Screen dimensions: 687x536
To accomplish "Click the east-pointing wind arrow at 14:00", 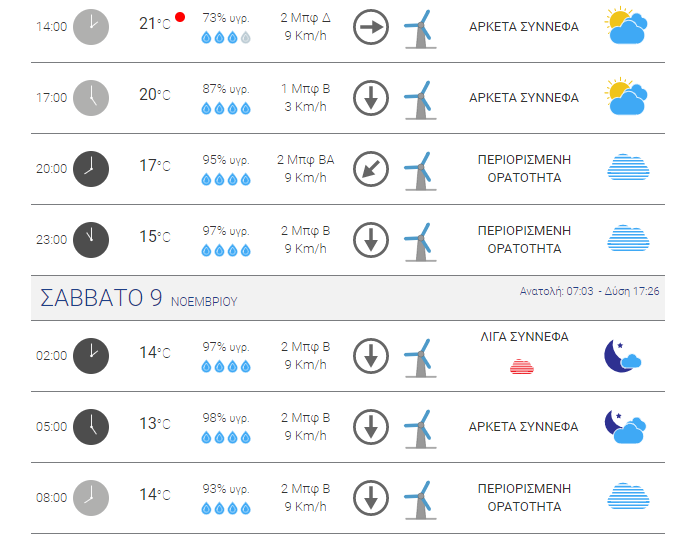I will coord(371,27).
